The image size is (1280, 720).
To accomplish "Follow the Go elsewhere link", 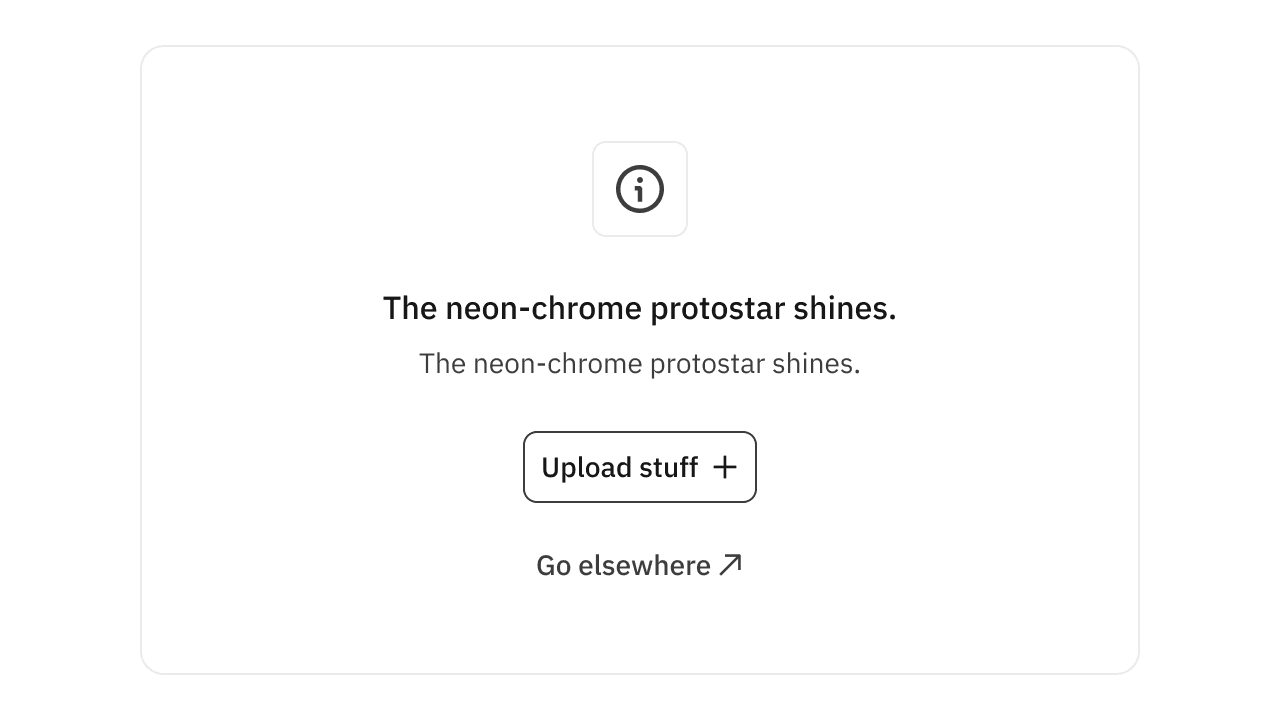I will click(624, 566).
